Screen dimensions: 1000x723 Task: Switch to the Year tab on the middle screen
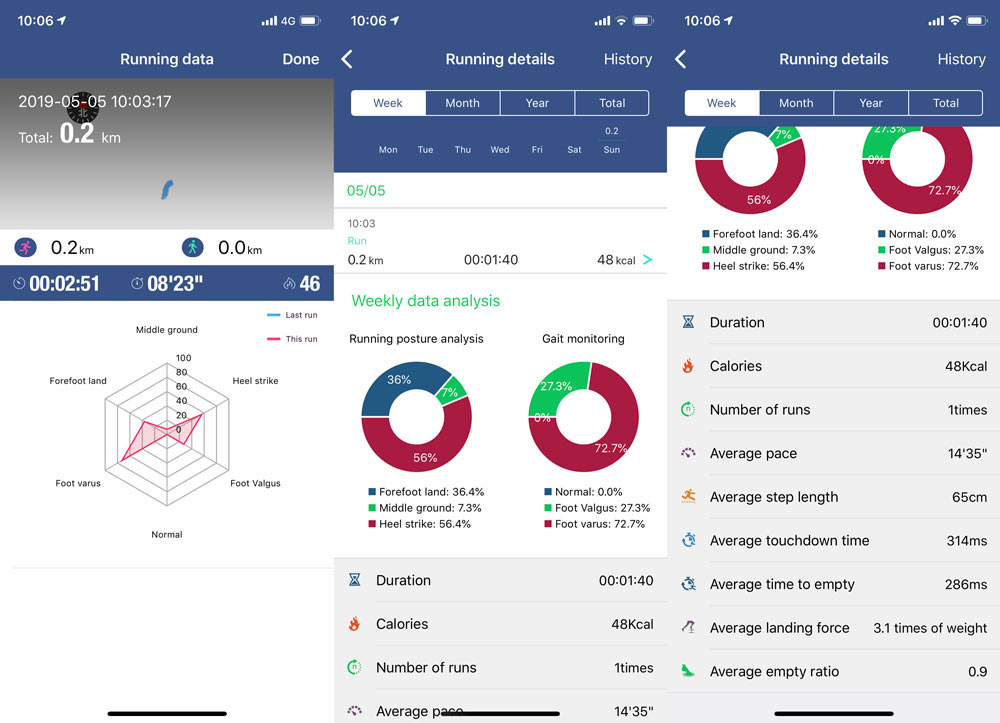click(537, 103)
